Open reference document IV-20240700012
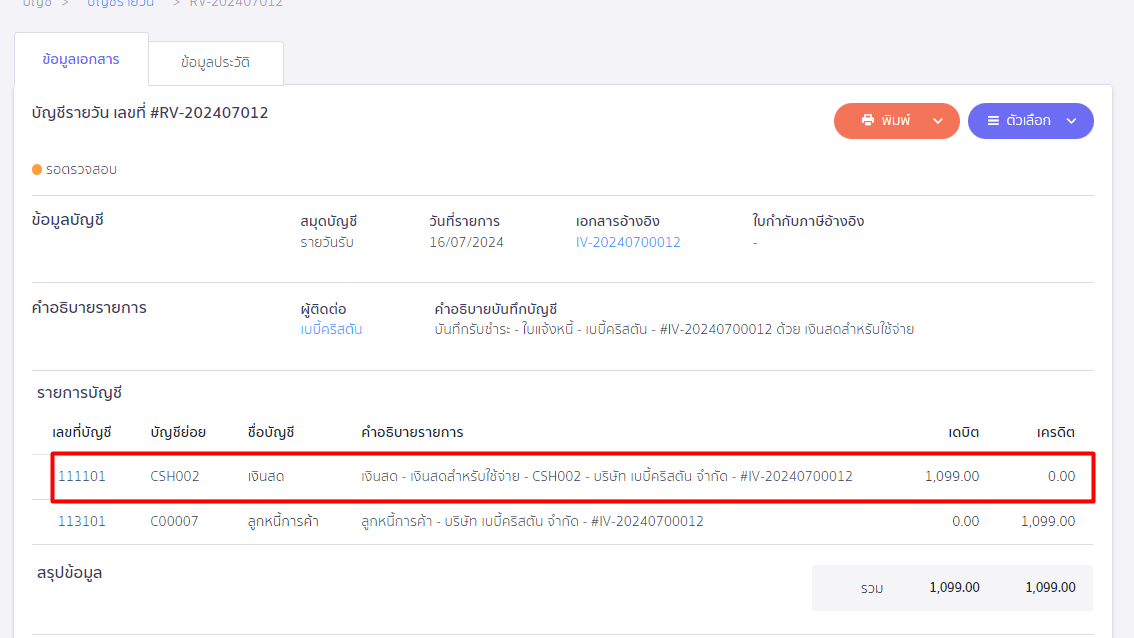 click(x=628, y=241)
